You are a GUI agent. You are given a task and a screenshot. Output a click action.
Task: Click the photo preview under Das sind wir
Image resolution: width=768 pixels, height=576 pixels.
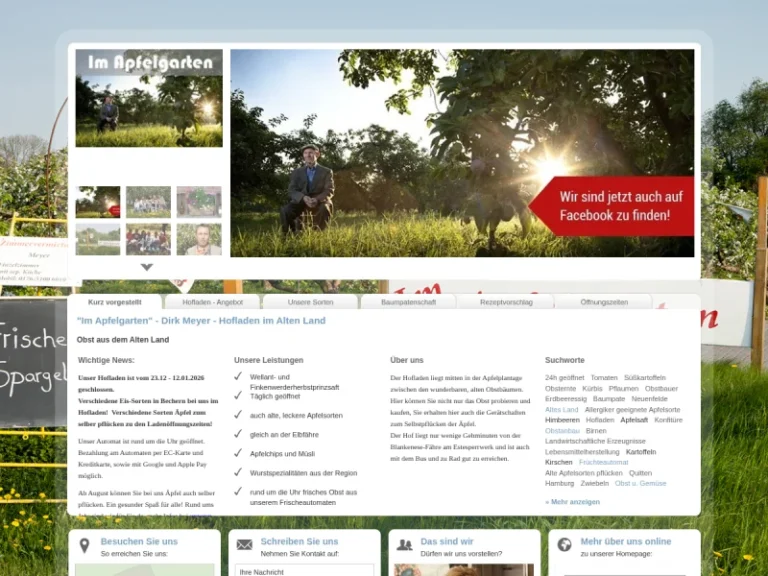pyautogui.click(x=463, y=570)
